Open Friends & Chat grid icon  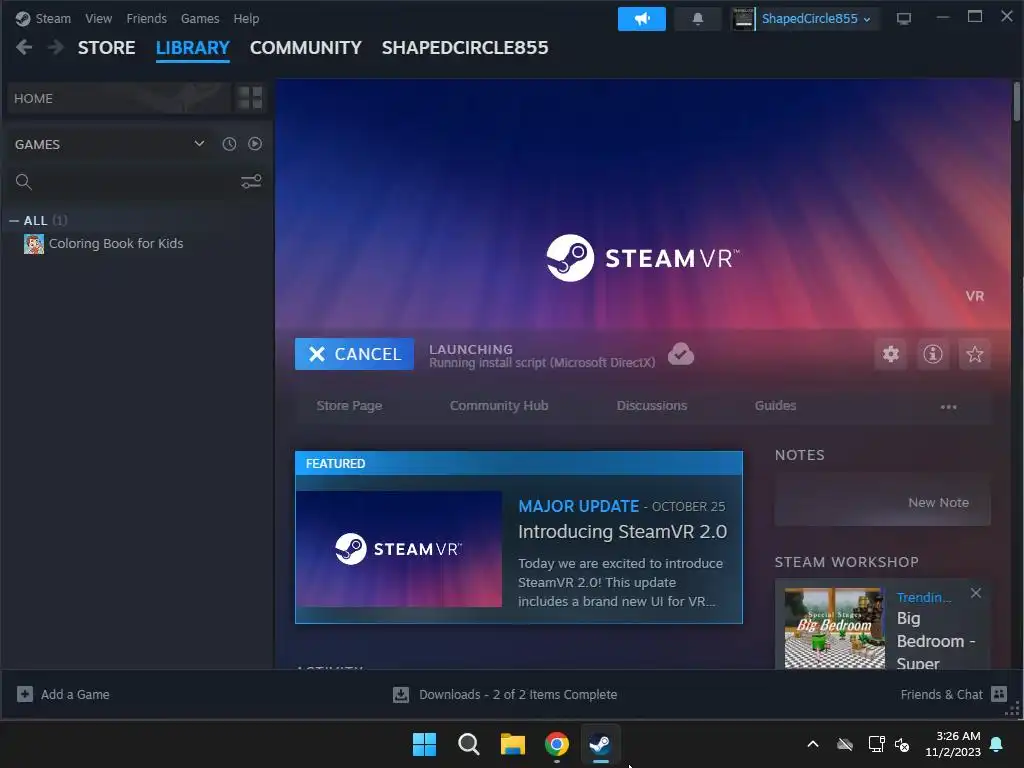(999, 694)
